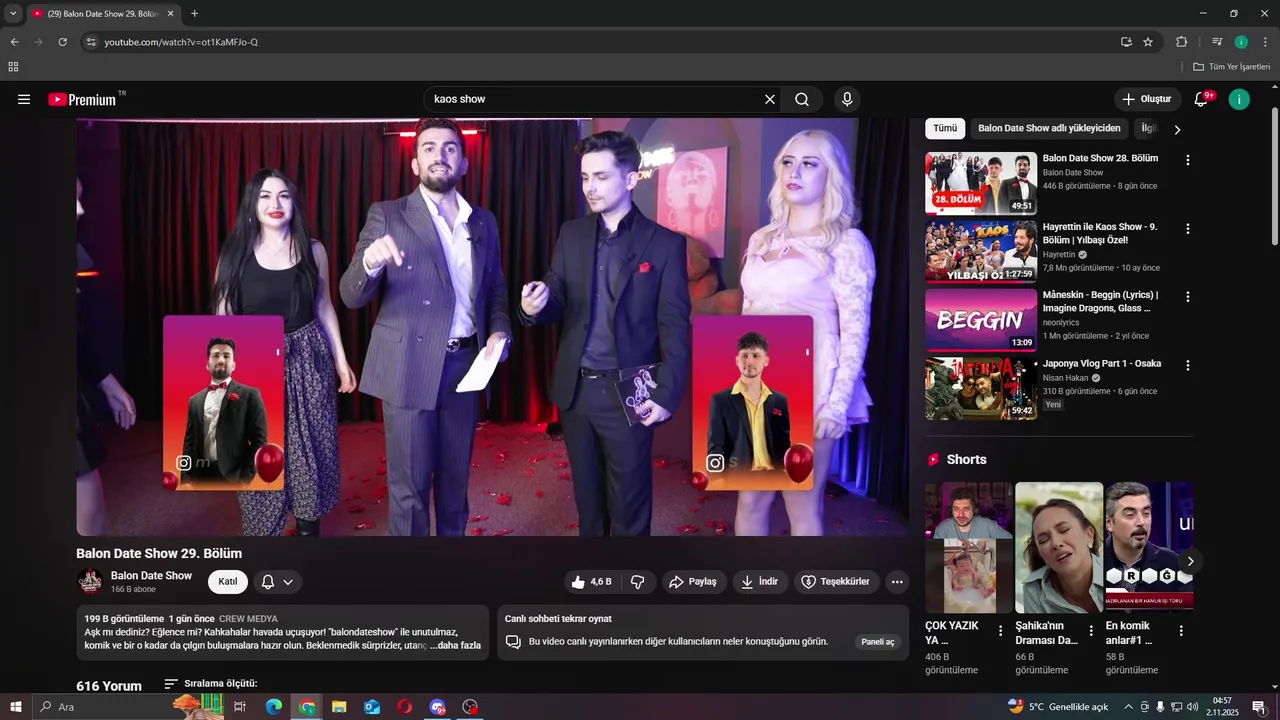Open Chrome extensions puzzle icon
This screenshot has height=720, width=1280.
[1181, 42]
